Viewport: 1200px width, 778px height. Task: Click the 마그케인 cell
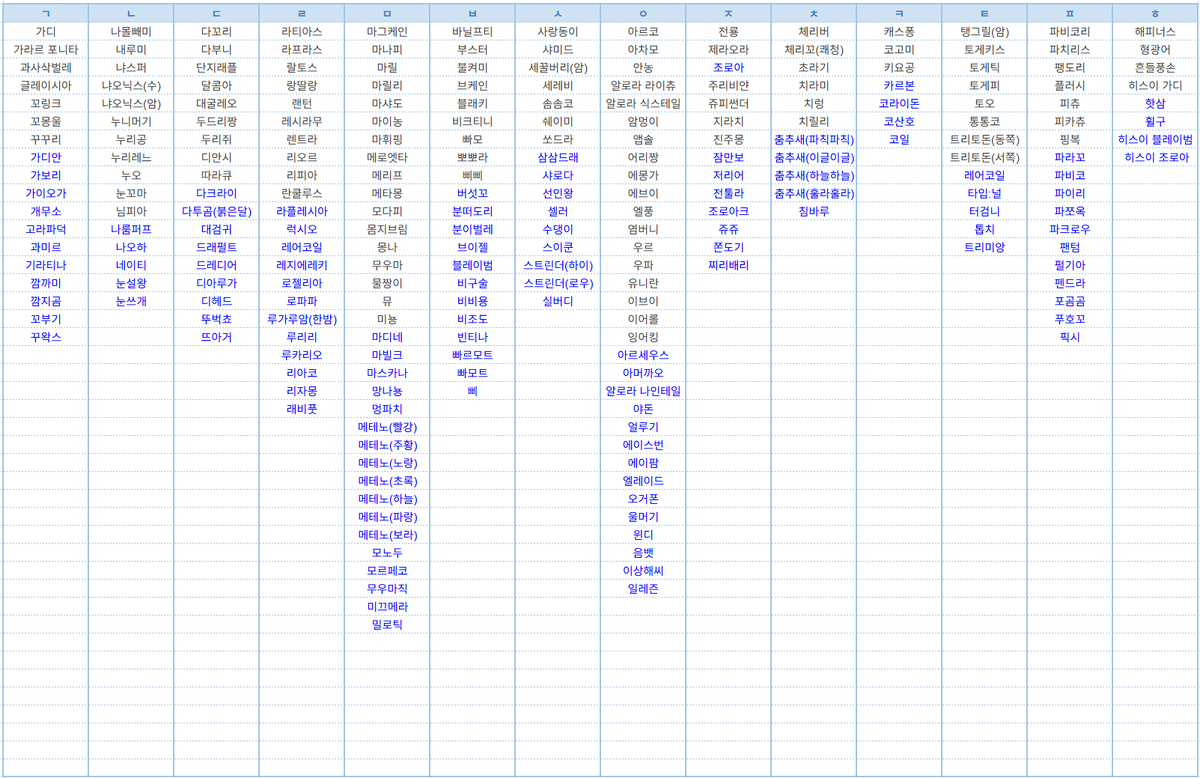(387, 31)
